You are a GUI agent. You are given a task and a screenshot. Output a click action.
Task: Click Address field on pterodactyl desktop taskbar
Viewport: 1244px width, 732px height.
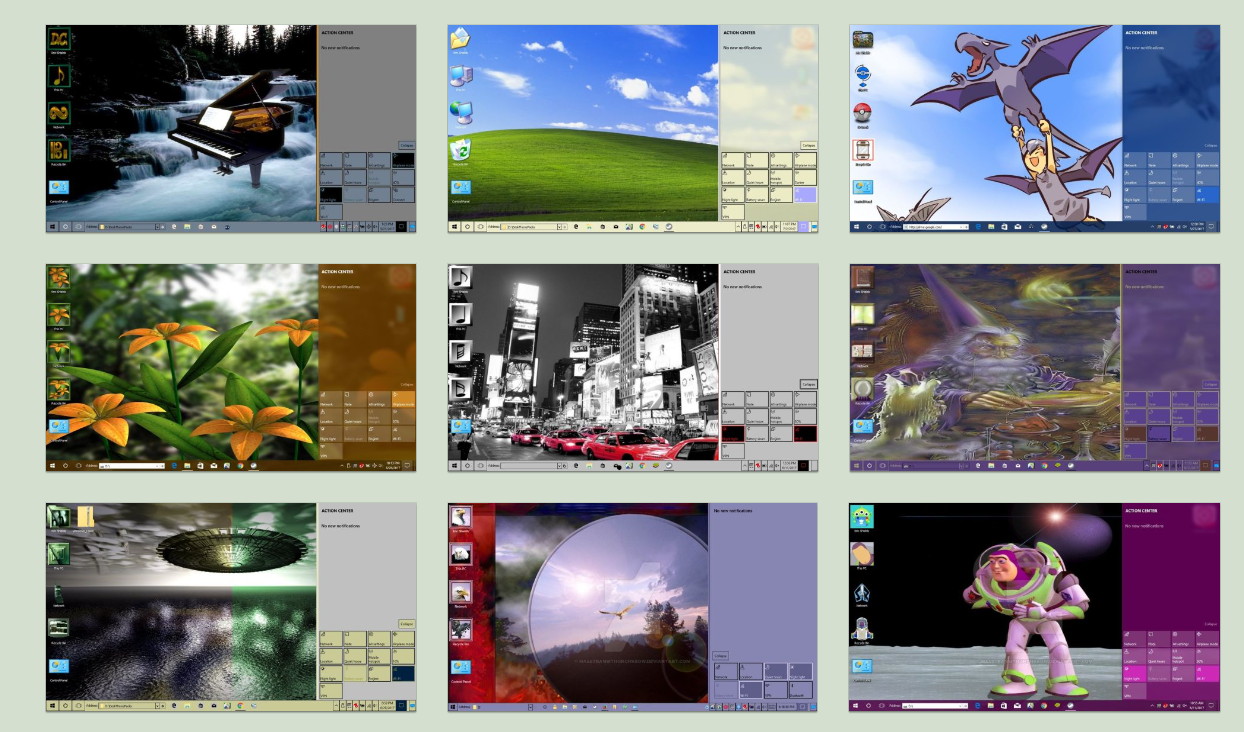pos(936,227)
